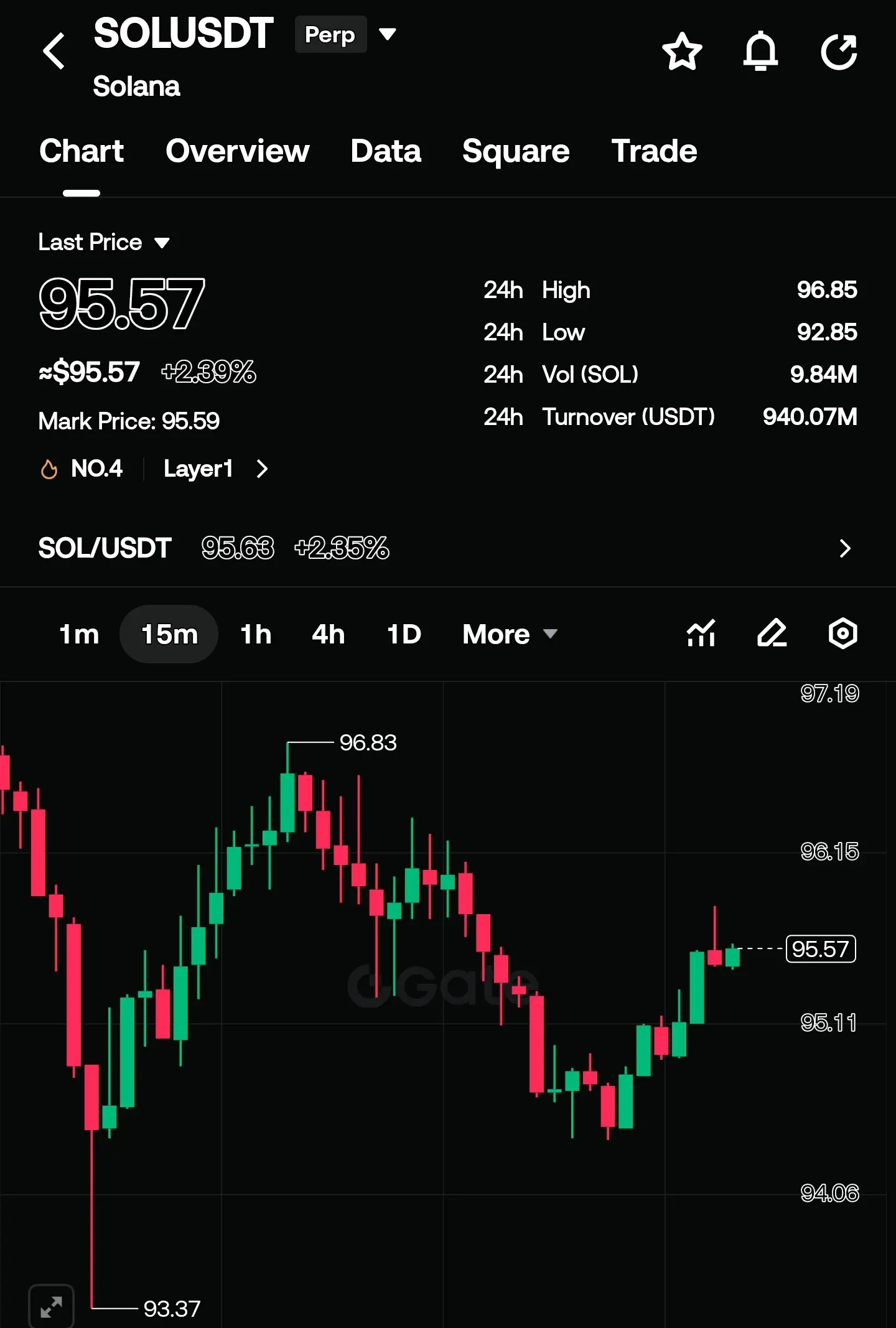Switch to the Trade tab
Screen dimensions: 896x1328
pos(654,151)
